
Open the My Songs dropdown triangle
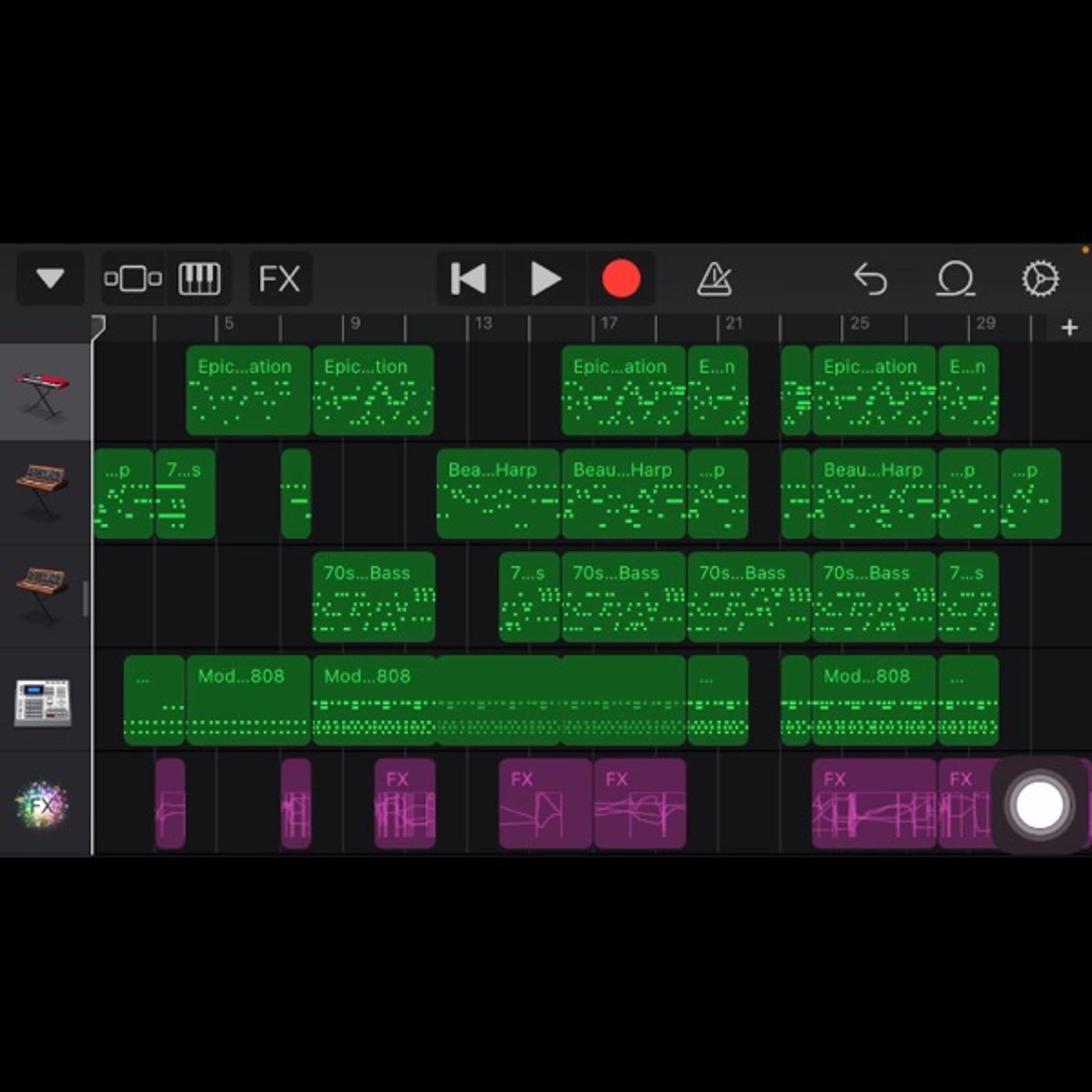point(50,278)
